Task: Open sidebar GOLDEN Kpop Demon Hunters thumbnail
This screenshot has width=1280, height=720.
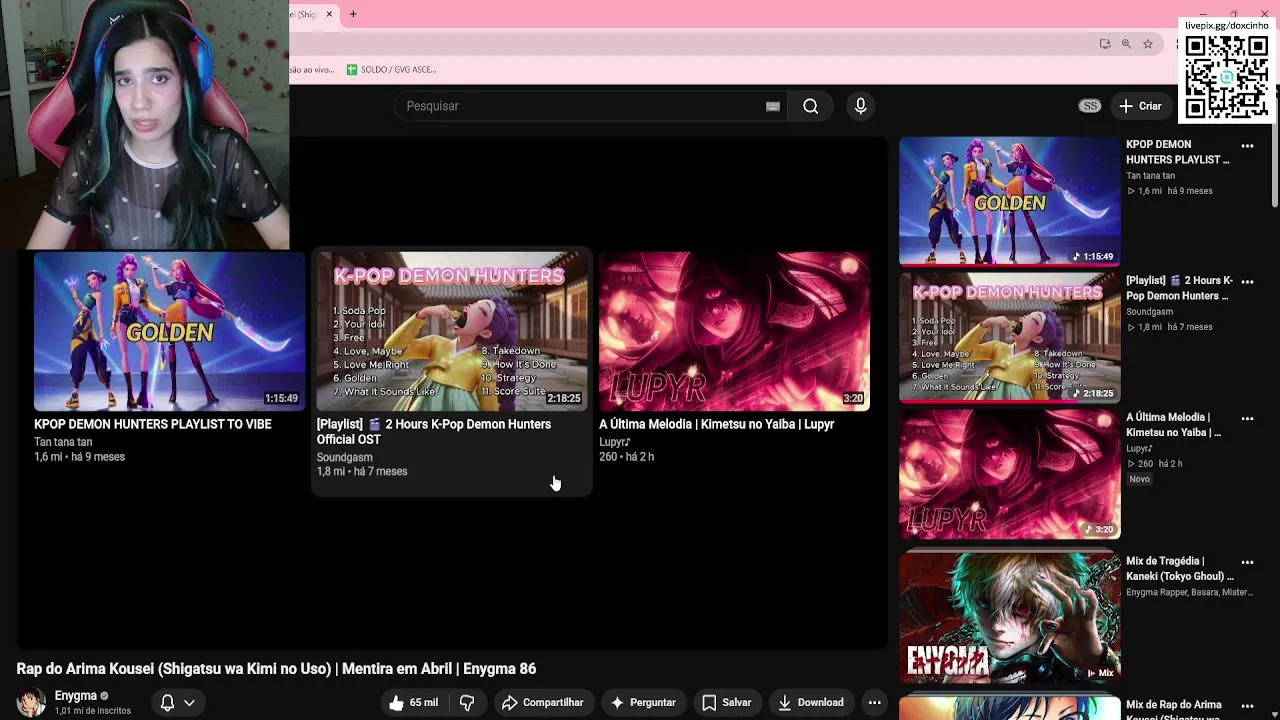Action: coord(1010,201)
